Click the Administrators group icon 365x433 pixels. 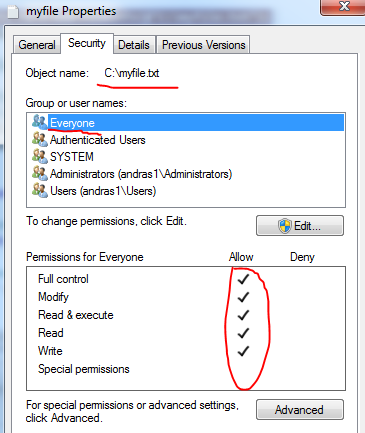pos(40,173)
